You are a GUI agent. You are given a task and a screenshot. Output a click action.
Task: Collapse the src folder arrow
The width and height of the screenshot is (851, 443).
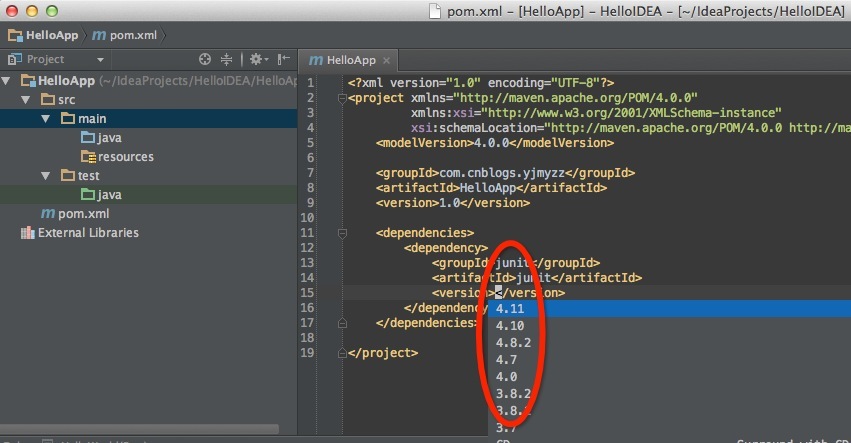click(x=26, y=100)
